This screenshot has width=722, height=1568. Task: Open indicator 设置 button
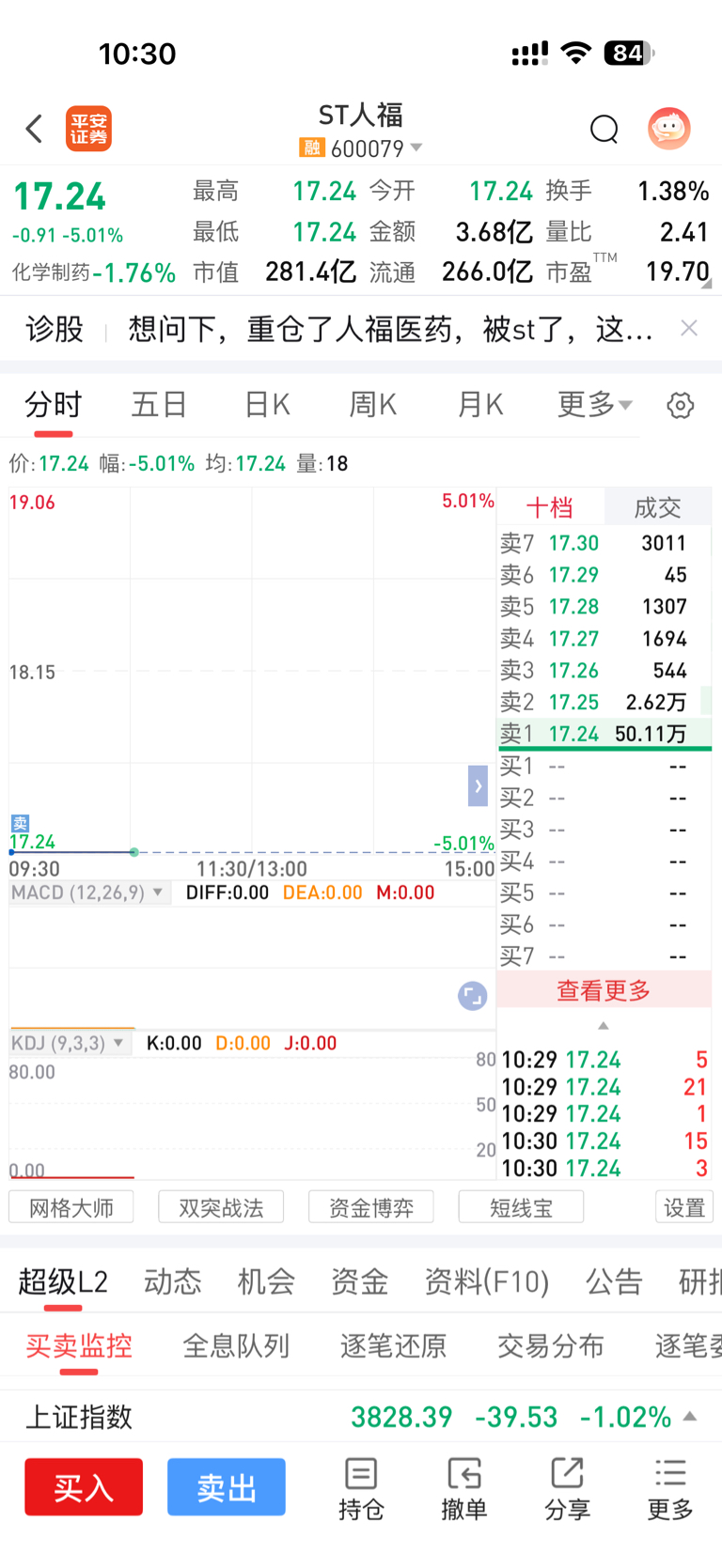pos(684,1207)
